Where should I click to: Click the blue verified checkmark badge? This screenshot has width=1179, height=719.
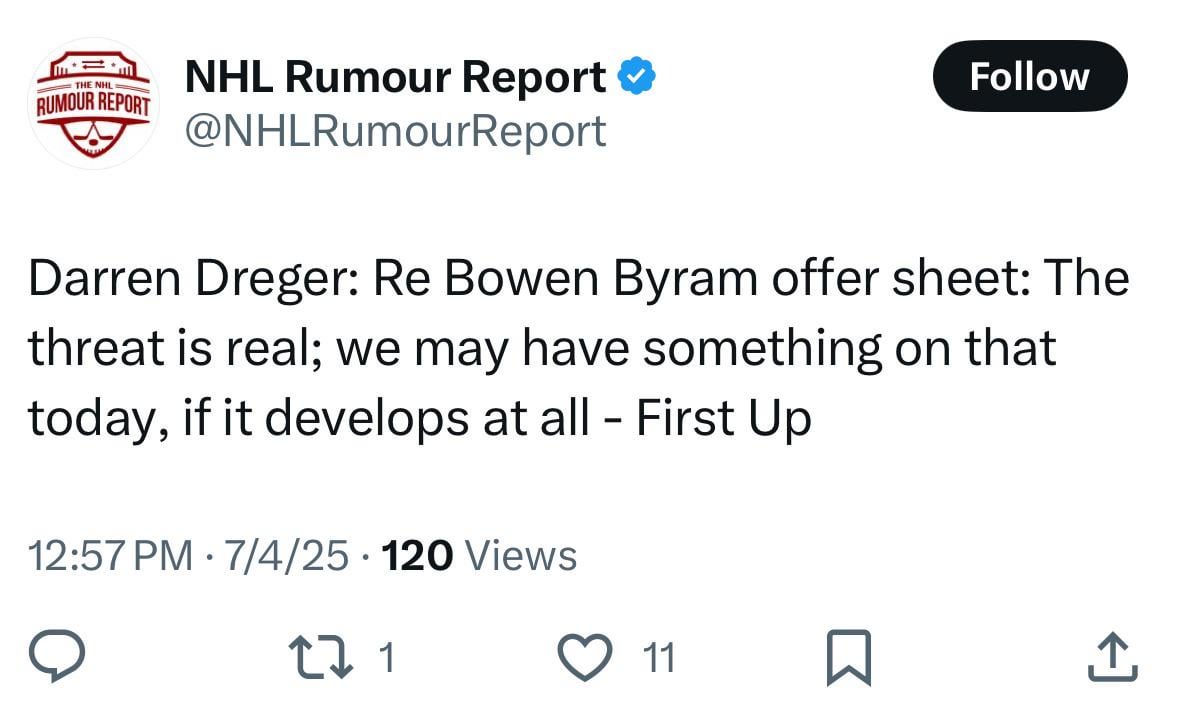click(x=636, y=77)
